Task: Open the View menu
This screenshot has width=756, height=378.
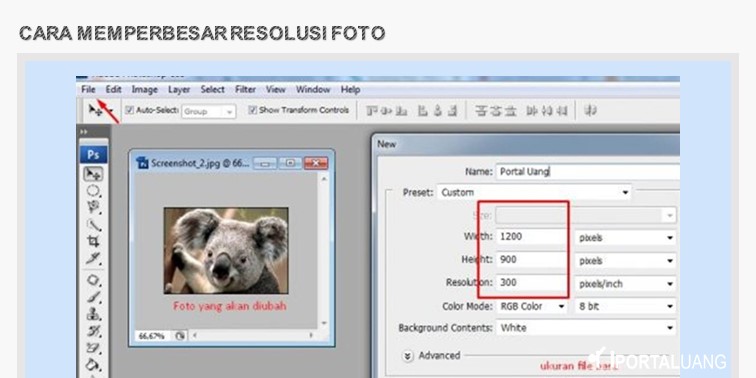Action: [x=276, y=90]
